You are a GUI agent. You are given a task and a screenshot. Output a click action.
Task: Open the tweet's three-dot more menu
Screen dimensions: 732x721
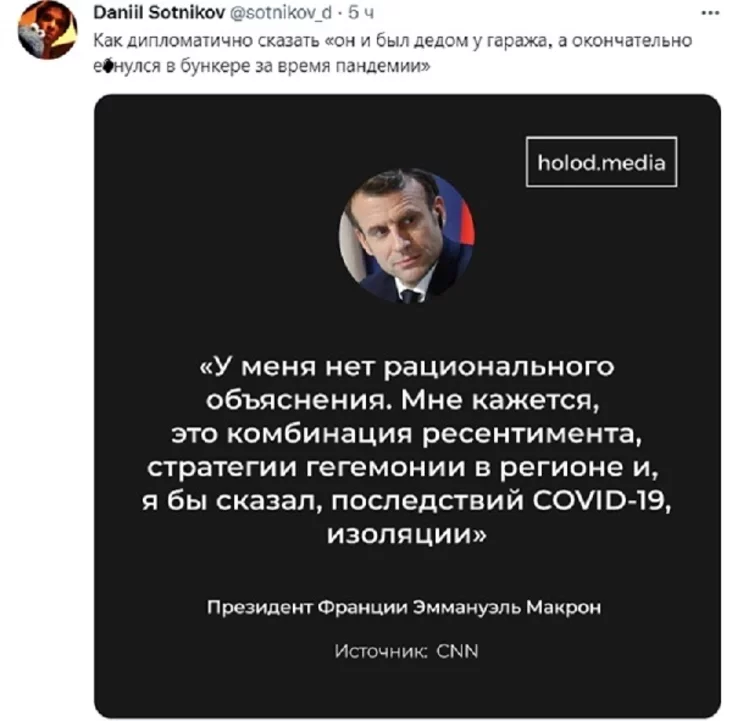click(708, 15)
